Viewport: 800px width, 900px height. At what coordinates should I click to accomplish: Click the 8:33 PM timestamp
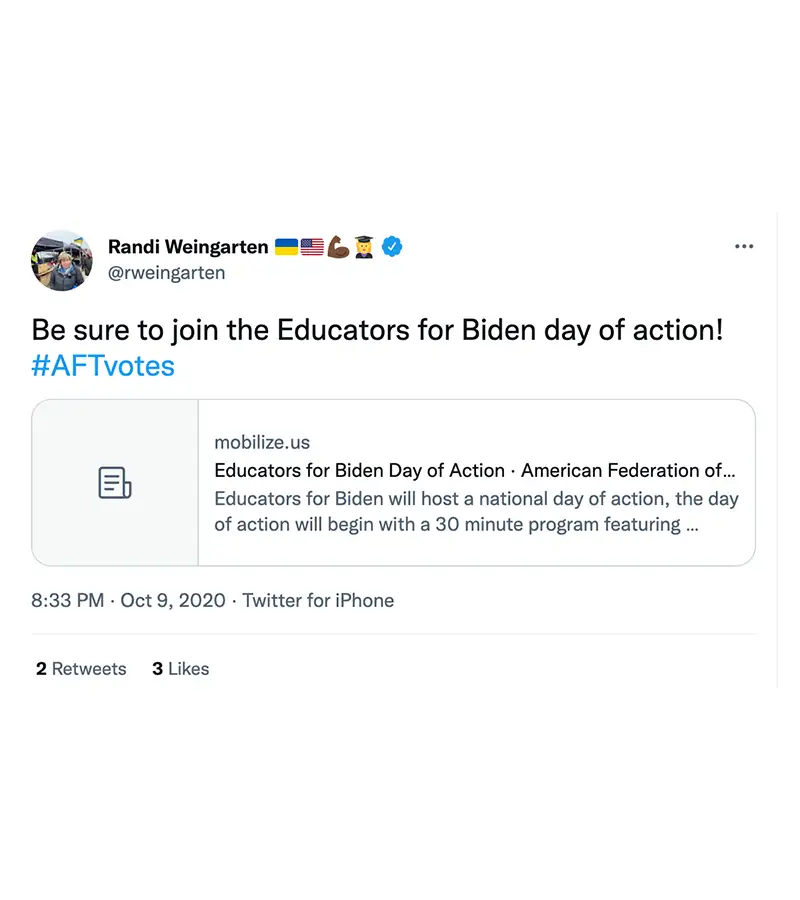[68, 600]
